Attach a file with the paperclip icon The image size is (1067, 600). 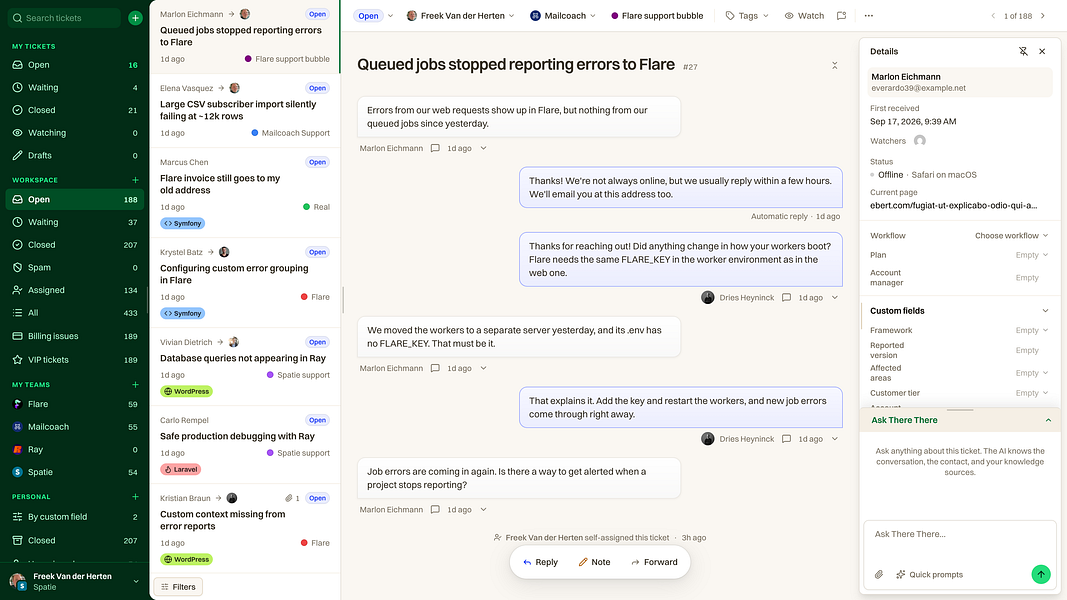[879, 575]
